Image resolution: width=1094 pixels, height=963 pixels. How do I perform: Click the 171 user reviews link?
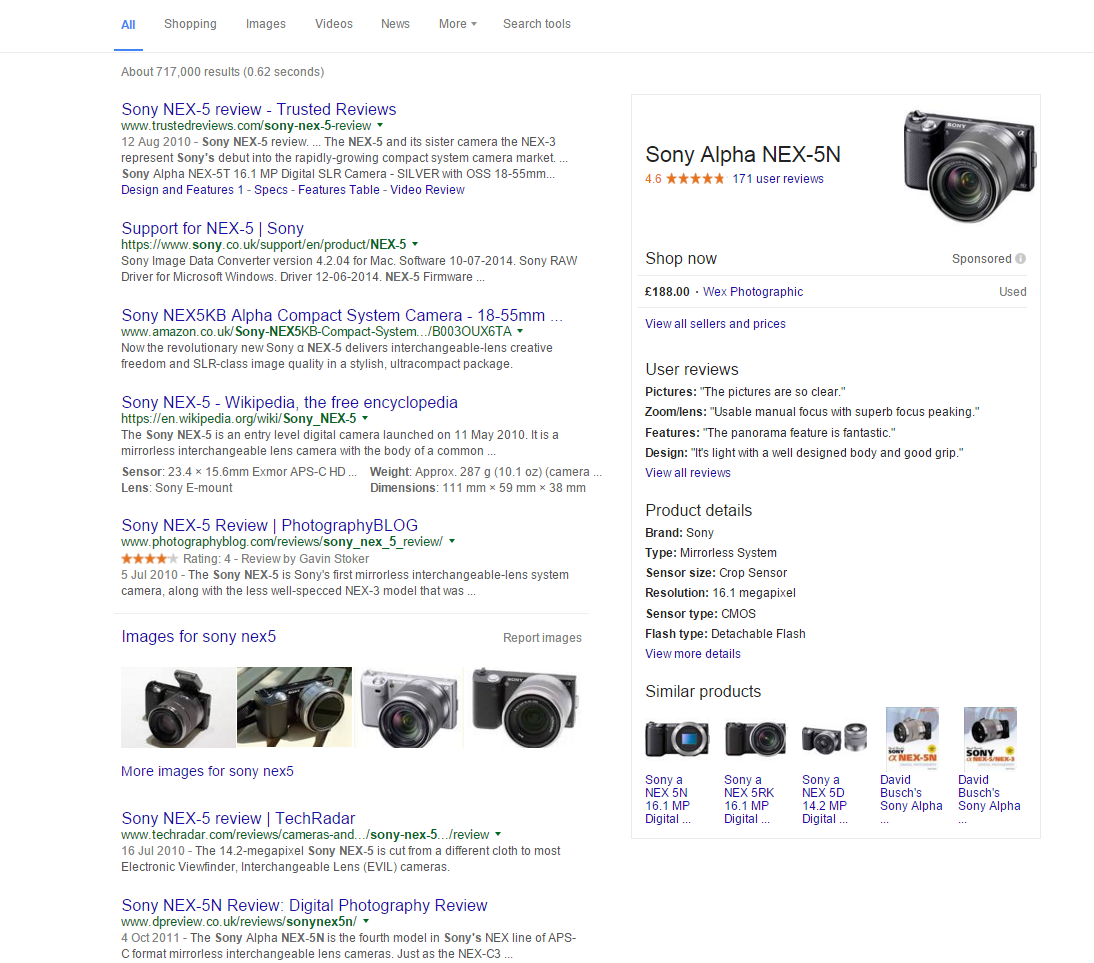(x=778, y=179)
